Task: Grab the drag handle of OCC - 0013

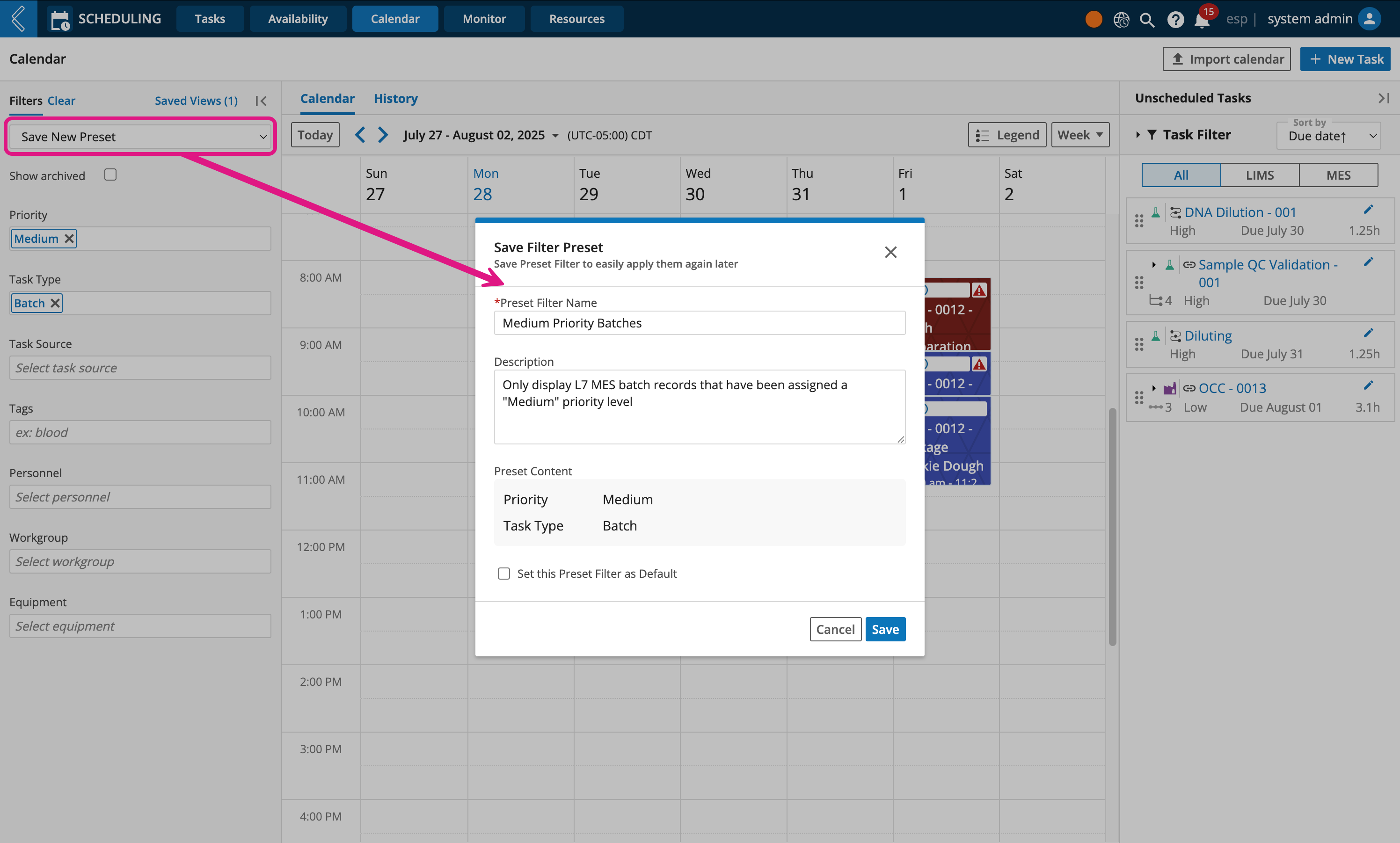Action: click(x=1138, y=397)
